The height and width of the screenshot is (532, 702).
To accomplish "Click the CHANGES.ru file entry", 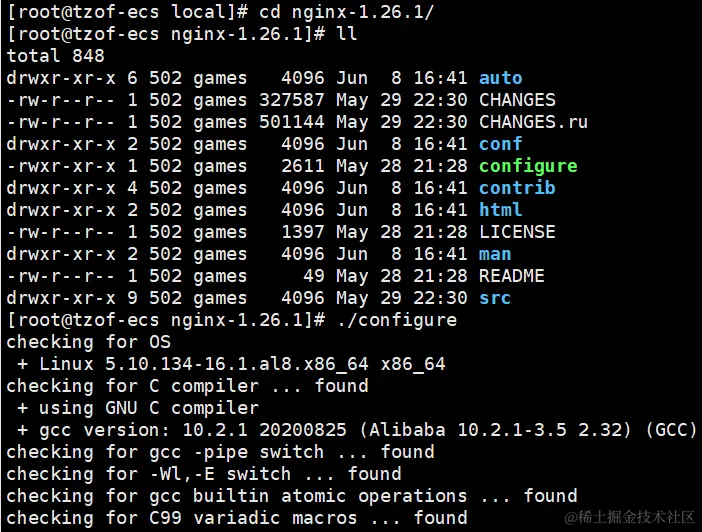I will click(533, 122).
